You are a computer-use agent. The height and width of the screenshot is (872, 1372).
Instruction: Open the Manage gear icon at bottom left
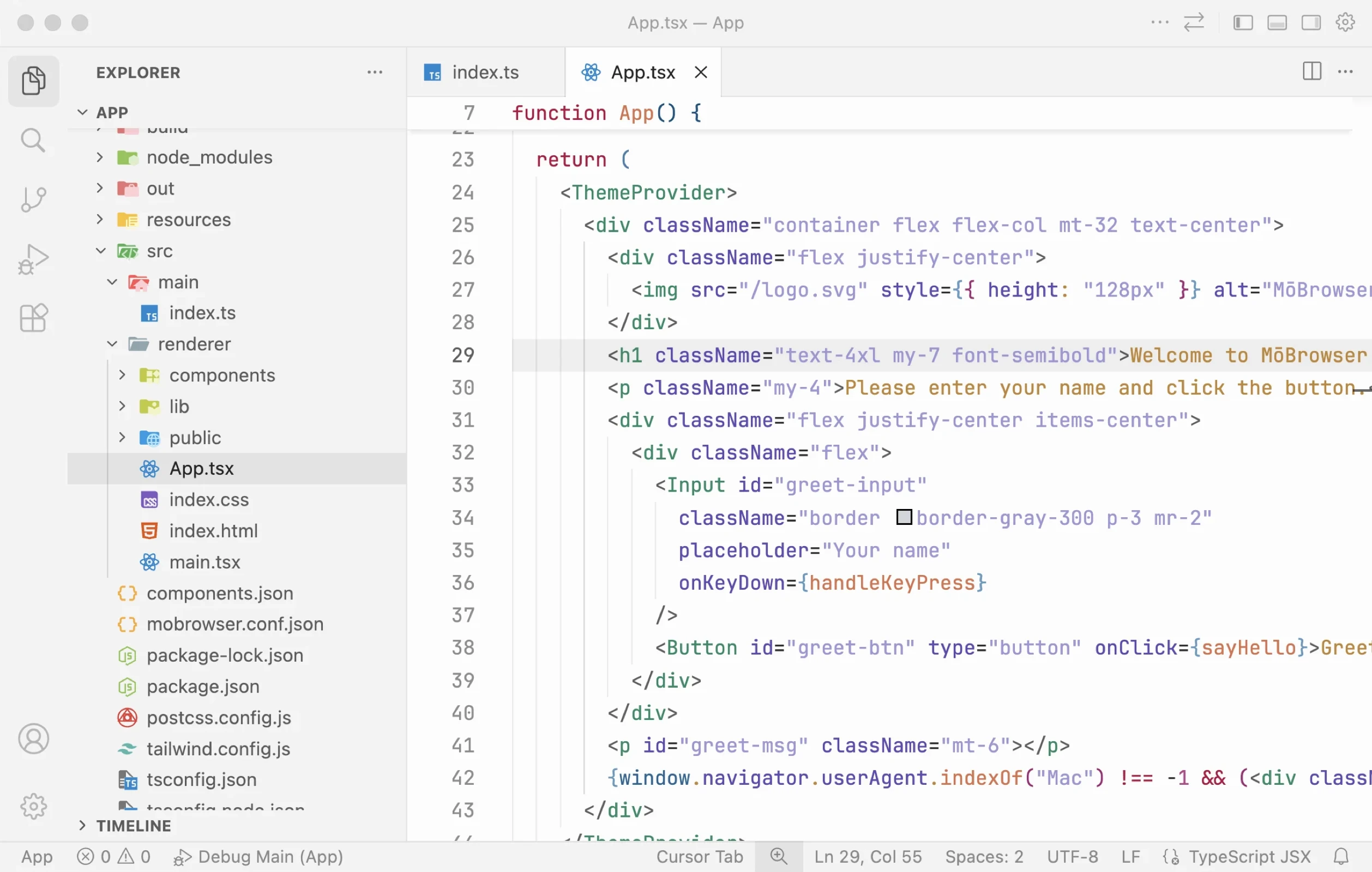33,807
